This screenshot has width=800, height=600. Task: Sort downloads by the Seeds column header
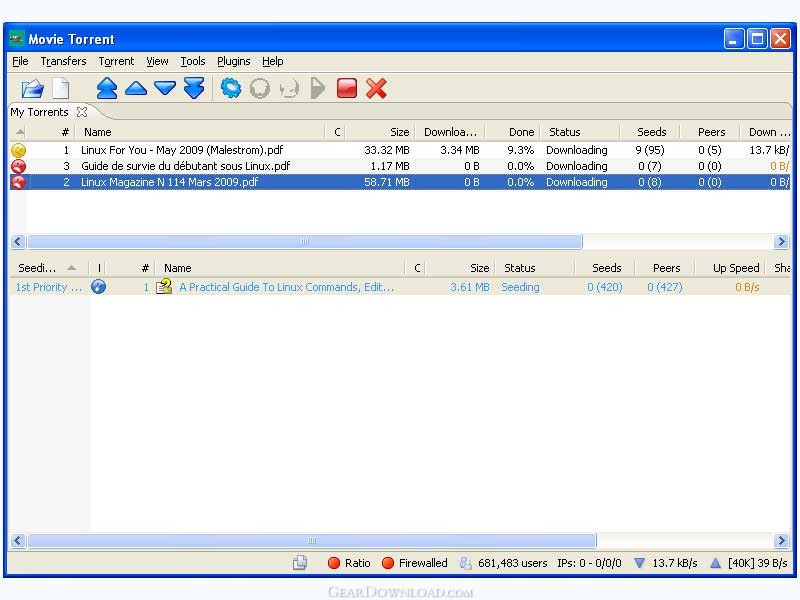click(651, 132)
